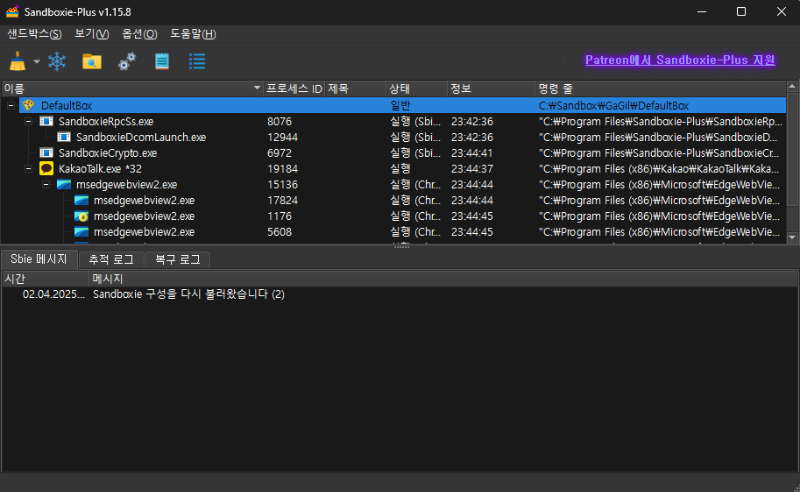Click the sort arrow in the 이름 header
The width and height of the screenshot is (800, 492).
pyautogui.click(x=257, y=88)
